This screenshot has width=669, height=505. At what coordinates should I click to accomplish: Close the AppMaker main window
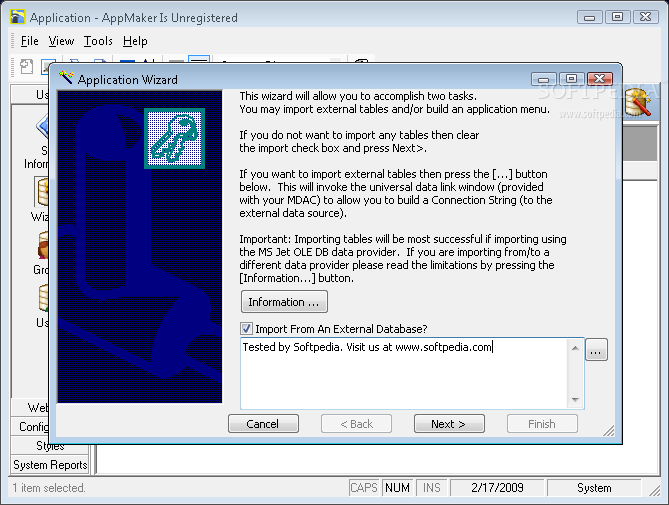pos(646,17)
